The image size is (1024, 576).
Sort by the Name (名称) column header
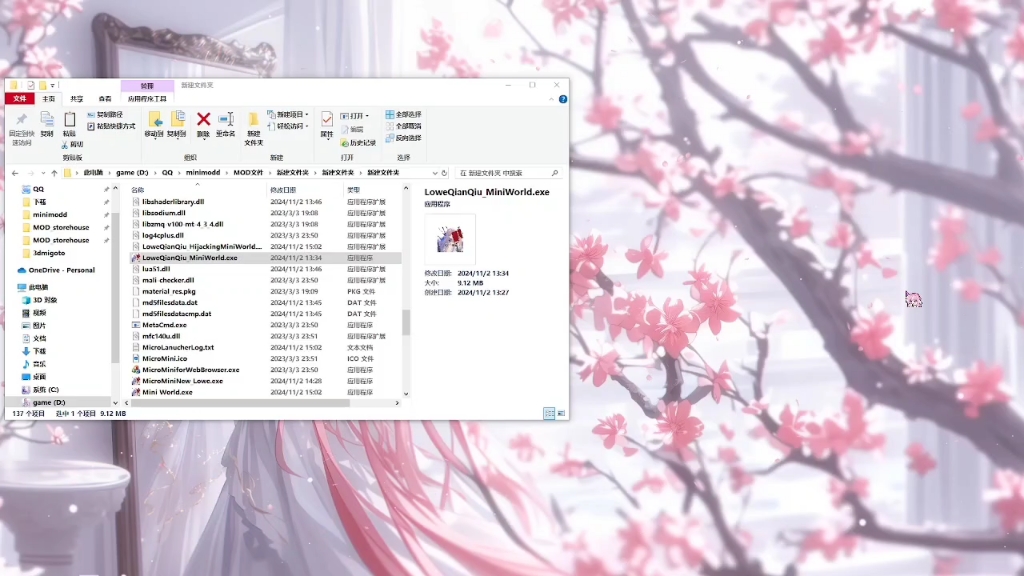pos(198,189)
